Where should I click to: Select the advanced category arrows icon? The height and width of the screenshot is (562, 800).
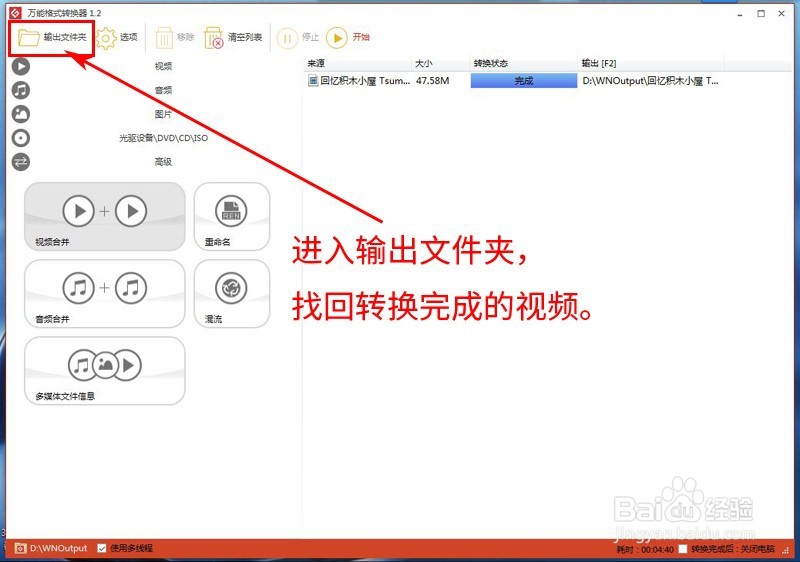click(21, 162)
